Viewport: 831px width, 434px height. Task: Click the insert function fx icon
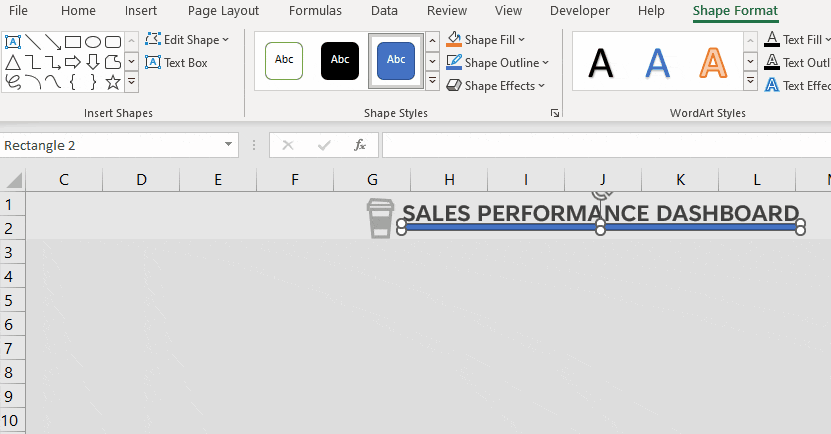[x=360, y=145]
